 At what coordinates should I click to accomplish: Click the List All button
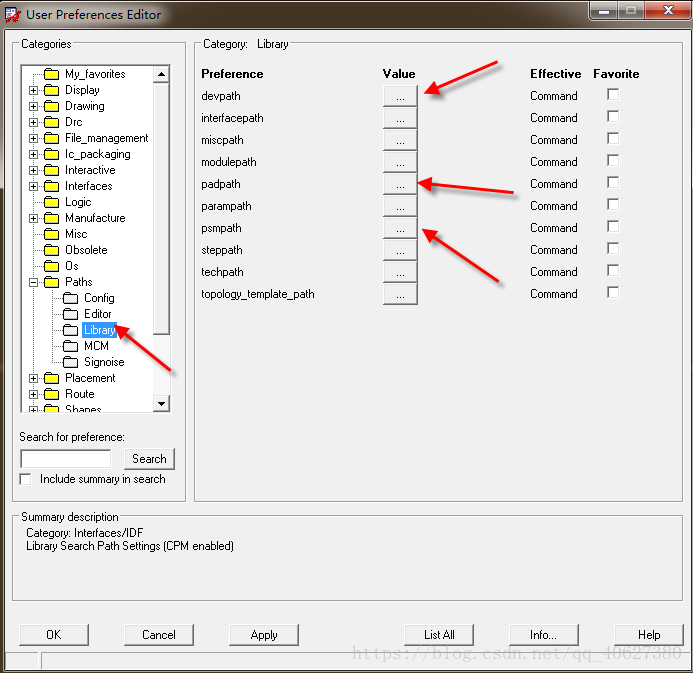click(x=439, y=635)
